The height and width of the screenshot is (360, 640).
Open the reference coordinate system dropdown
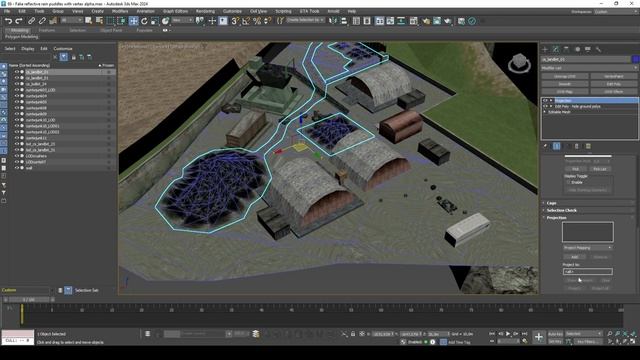[x=182, y=20]
